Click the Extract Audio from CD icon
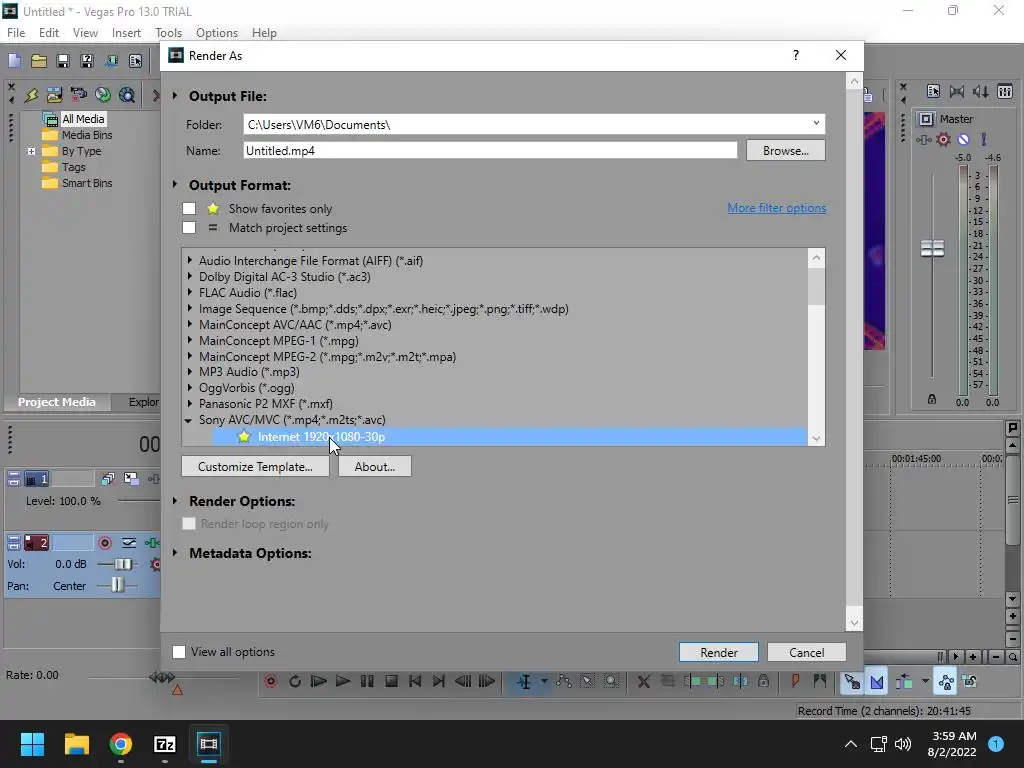Screen dimensions: 1024x768 click(103, 95)
